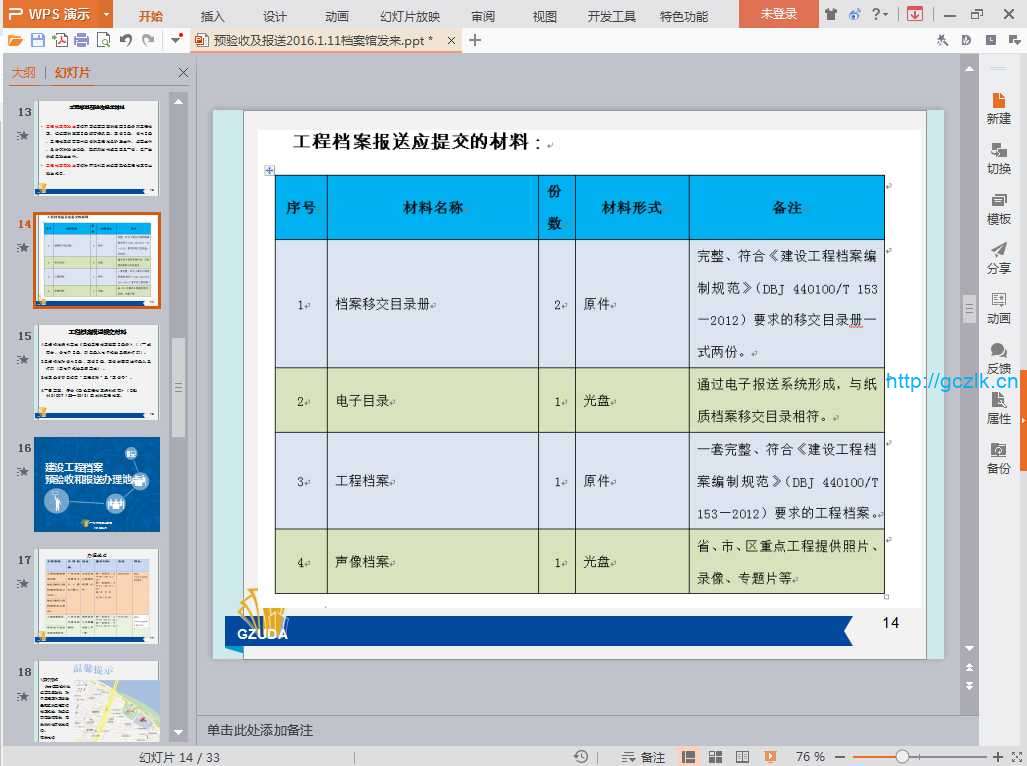Click the 新建 (New) icon in right sidebar
The height and width of the screenshot is (766, 1027).
click(x=998, y=107)
